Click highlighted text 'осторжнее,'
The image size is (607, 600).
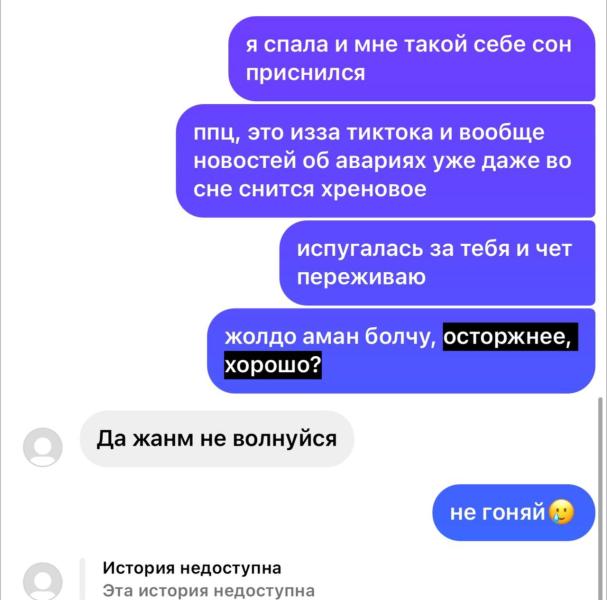[510, 336]
